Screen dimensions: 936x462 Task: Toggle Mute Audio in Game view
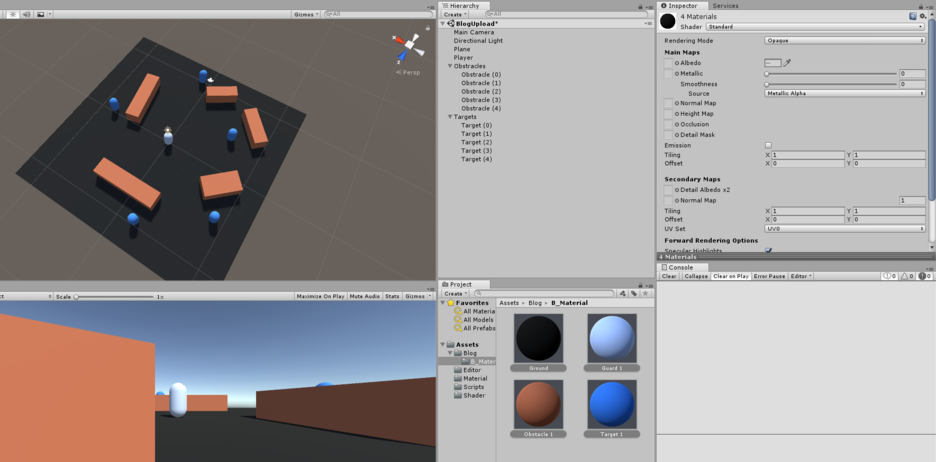tap(365, 296)
